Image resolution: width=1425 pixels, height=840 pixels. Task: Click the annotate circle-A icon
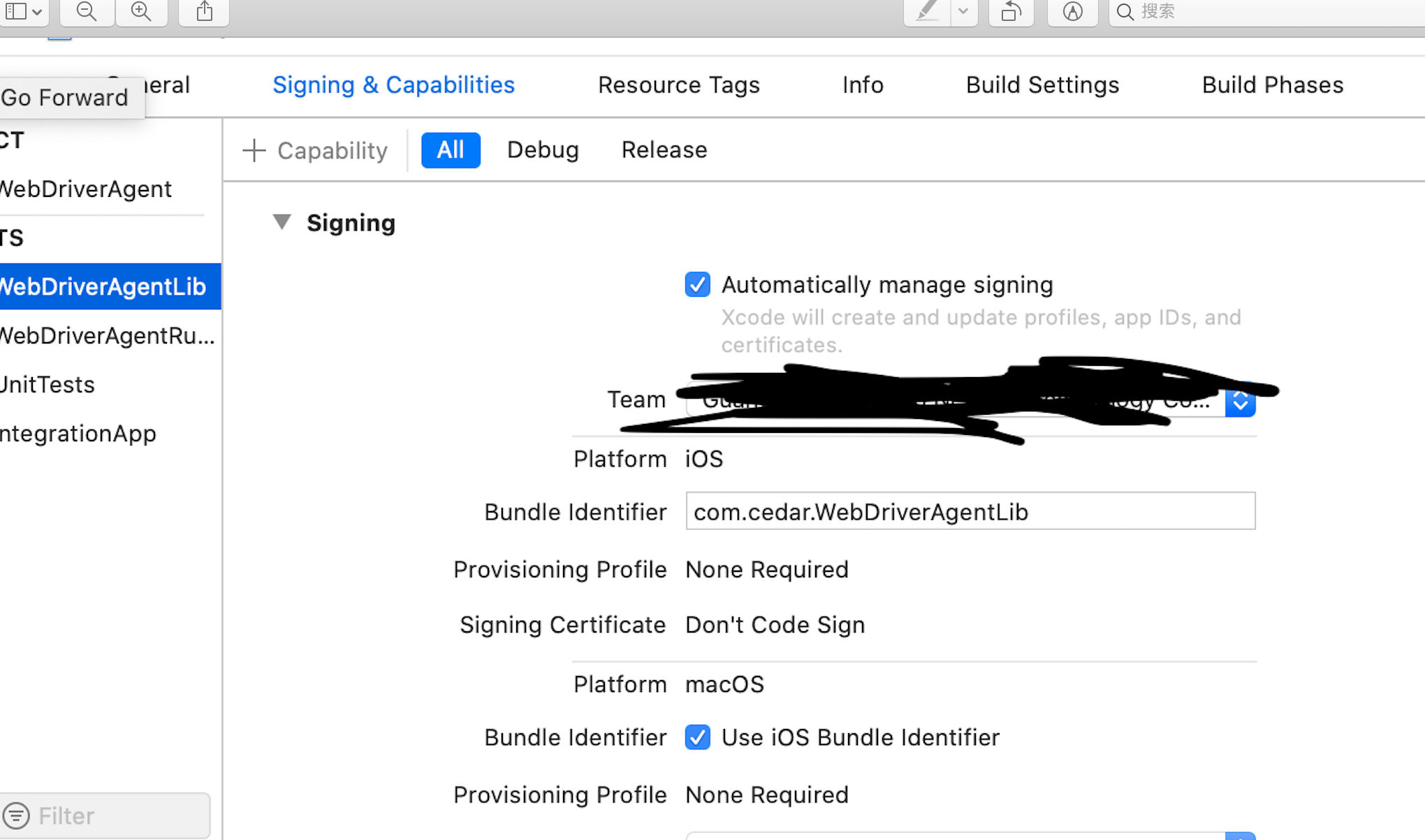(1072, 11)
